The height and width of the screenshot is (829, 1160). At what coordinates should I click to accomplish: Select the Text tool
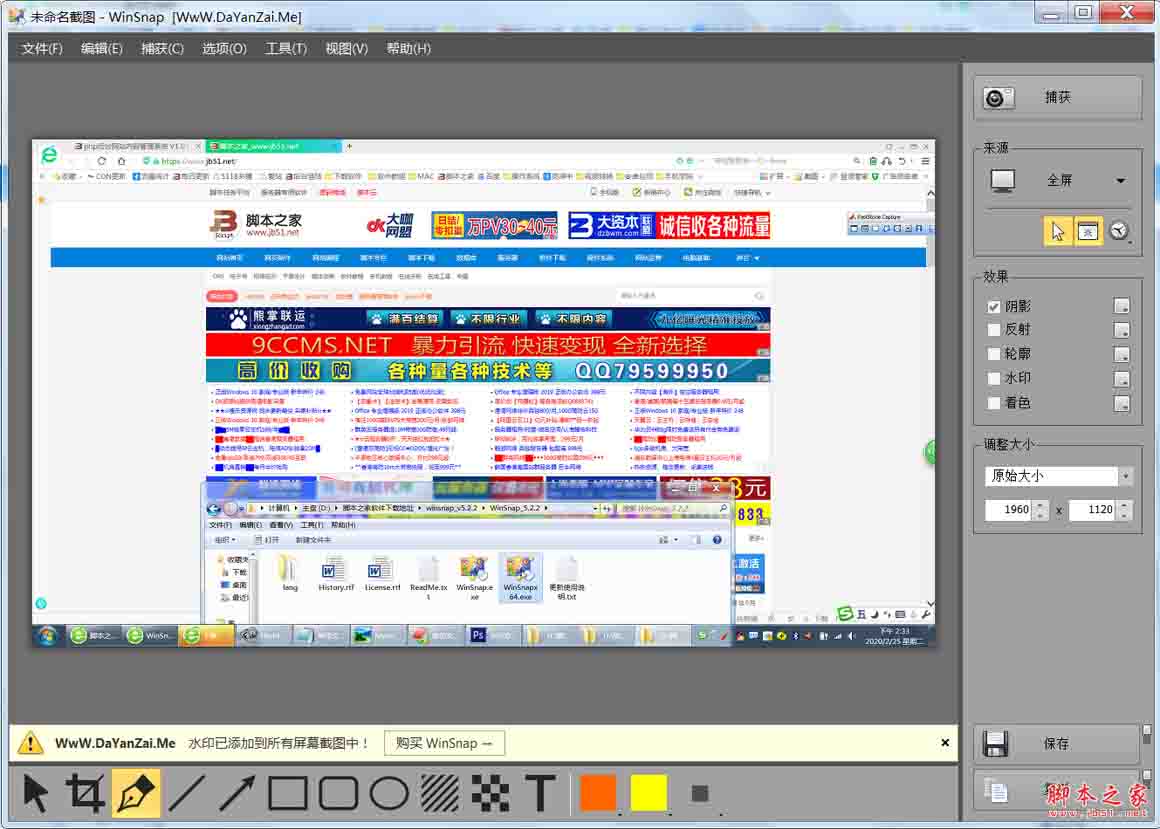pyautogui.click(x=540, y=794)
